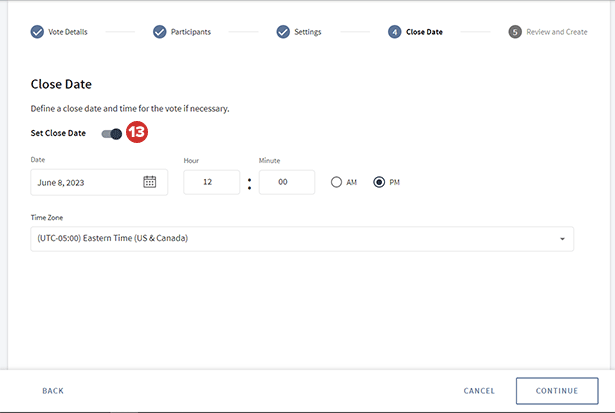Click the step 4 number circle

[395, 32]
